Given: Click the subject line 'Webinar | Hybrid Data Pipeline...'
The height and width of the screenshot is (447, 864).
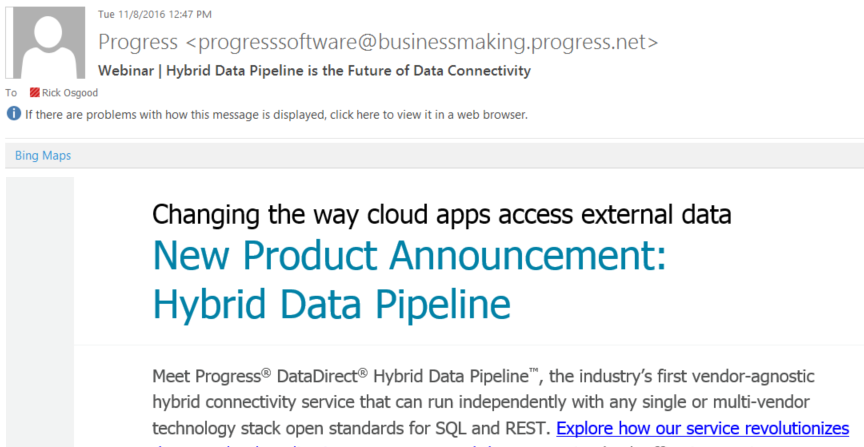Looking at the screenshot, I should click(314, 71).
